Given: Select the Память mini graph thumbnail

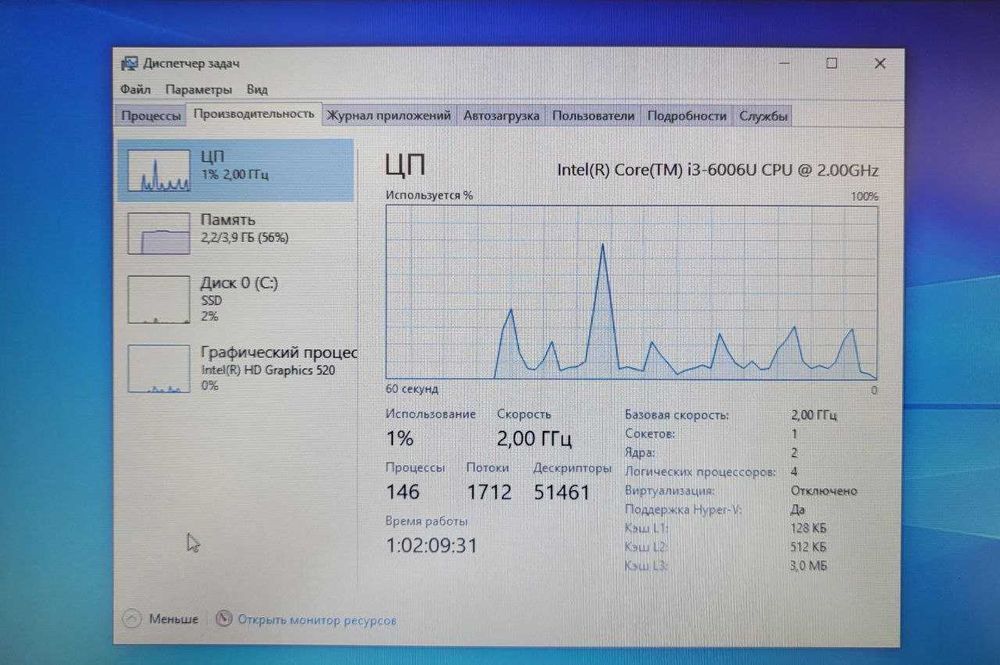Looking at the screenshot, I should click(159, 233).
